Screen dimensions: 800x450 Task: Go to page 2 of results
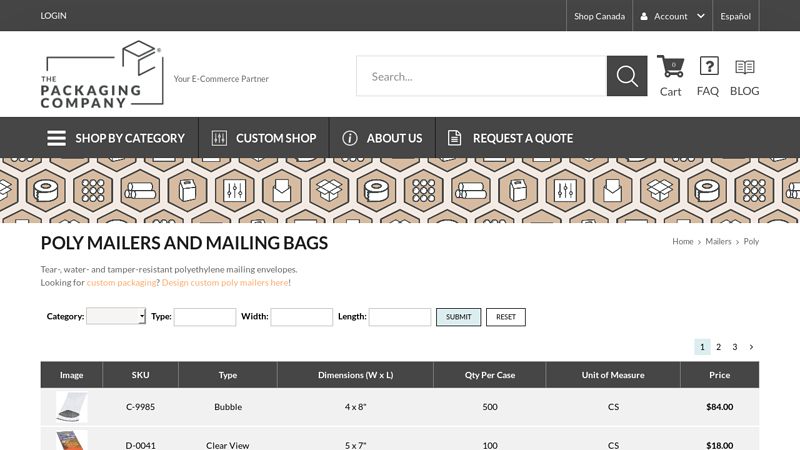(718, 347)
